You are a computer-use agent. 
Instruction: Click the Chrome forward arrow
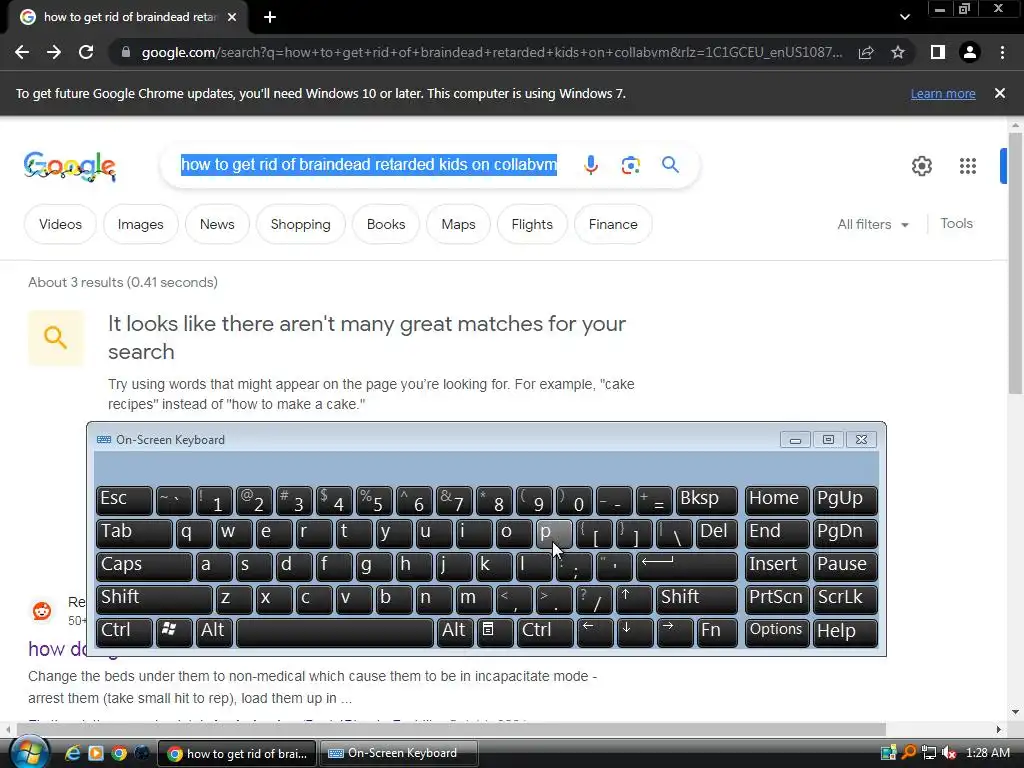[54, 52]
